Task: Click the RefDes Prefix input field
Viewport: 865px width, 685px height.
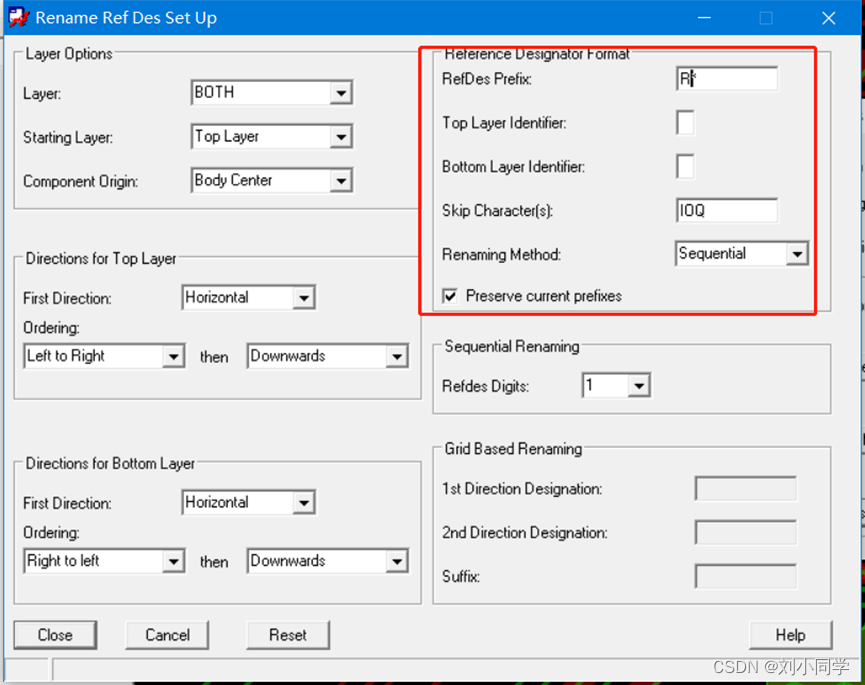Action: click(x=726, y=79)
